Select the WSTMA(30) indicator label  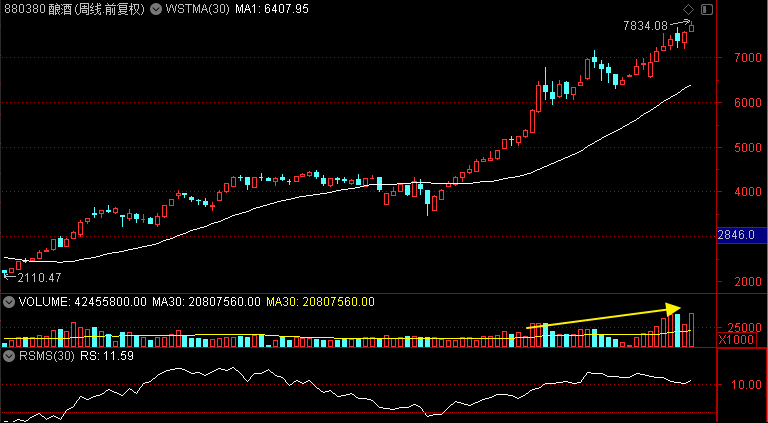tap(197, 9)
